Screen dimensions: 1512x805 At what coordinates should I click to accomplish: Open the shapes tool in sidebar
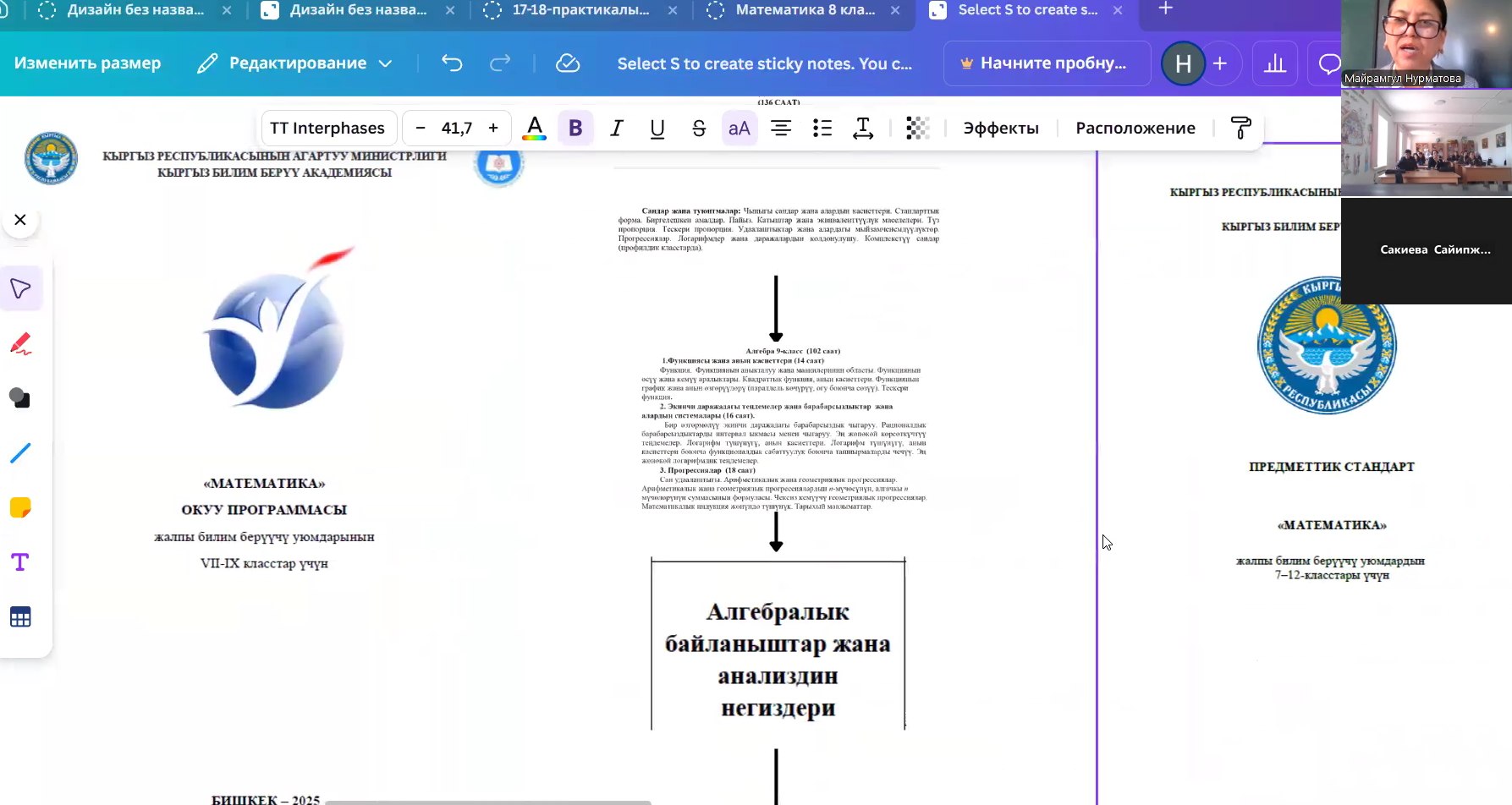coord(20,398)
